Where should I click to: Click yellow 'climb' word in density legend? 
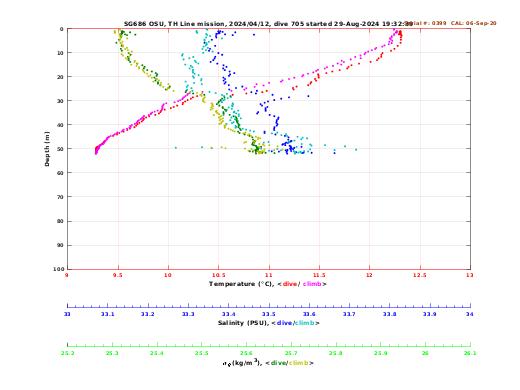298,363
